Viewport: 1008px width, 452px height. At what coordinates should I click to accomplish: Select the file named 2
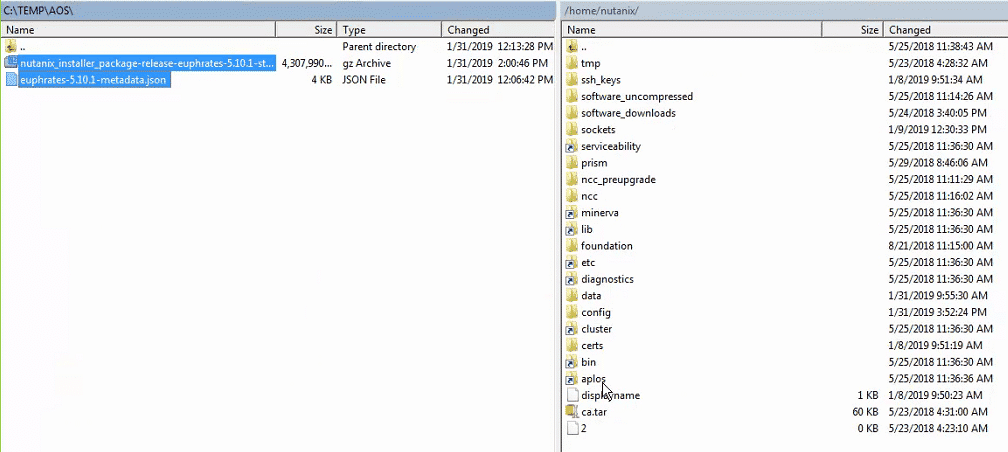[x=584, y=428]
